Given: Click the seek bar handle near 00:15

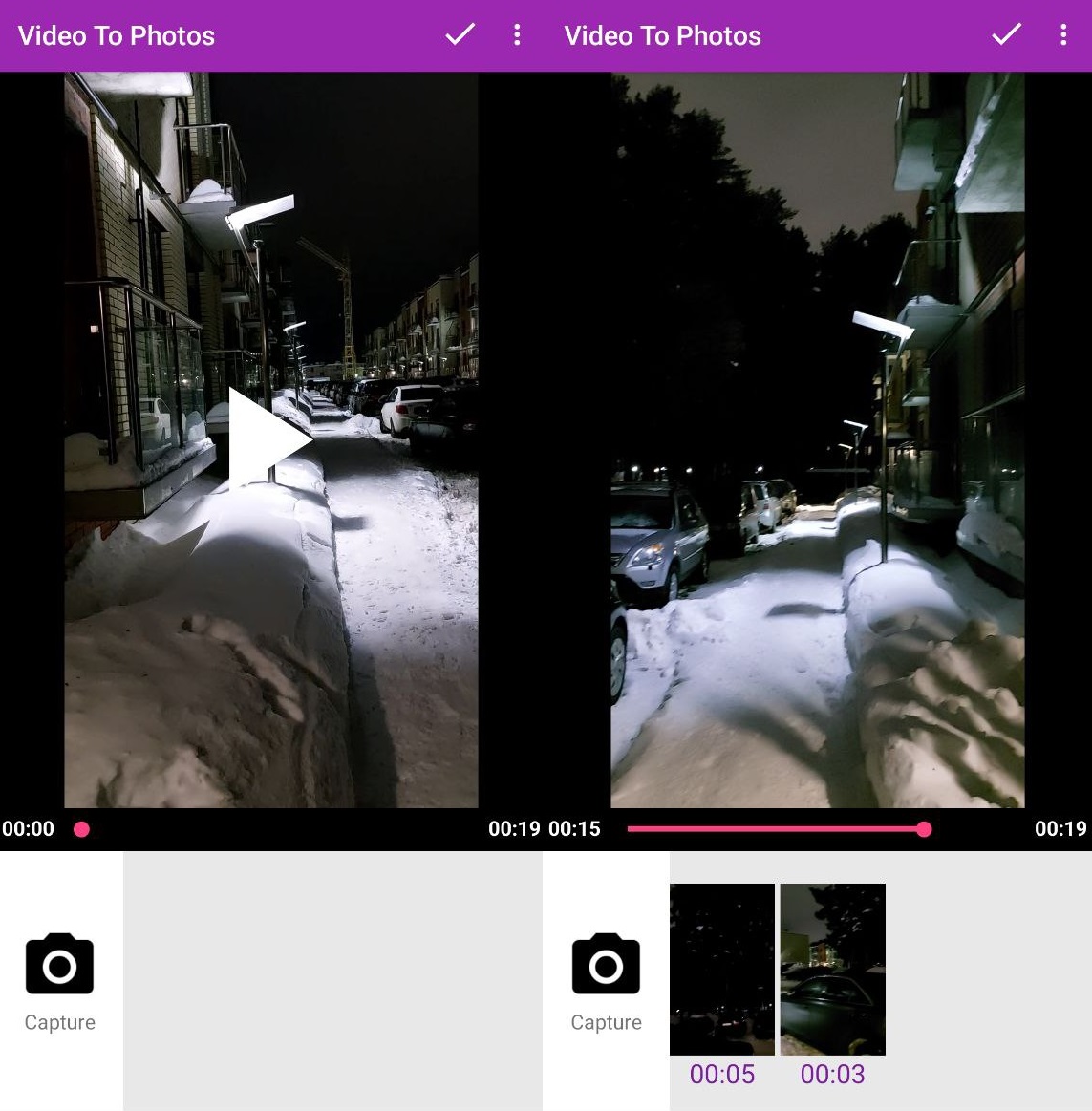Looking at the screenshot, I should (x=923, y=829).
